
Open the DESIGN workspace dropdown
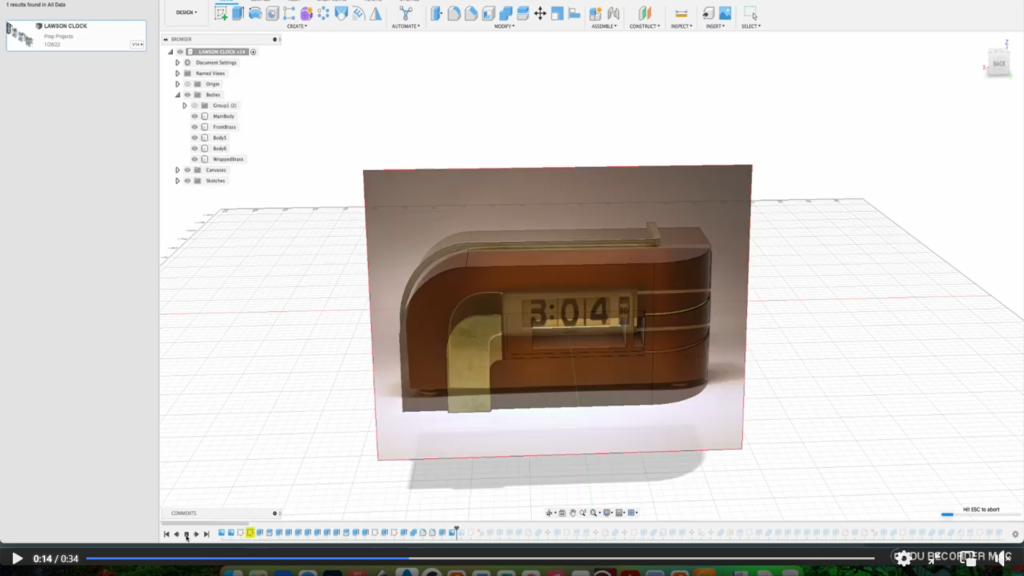pos(186,13)
